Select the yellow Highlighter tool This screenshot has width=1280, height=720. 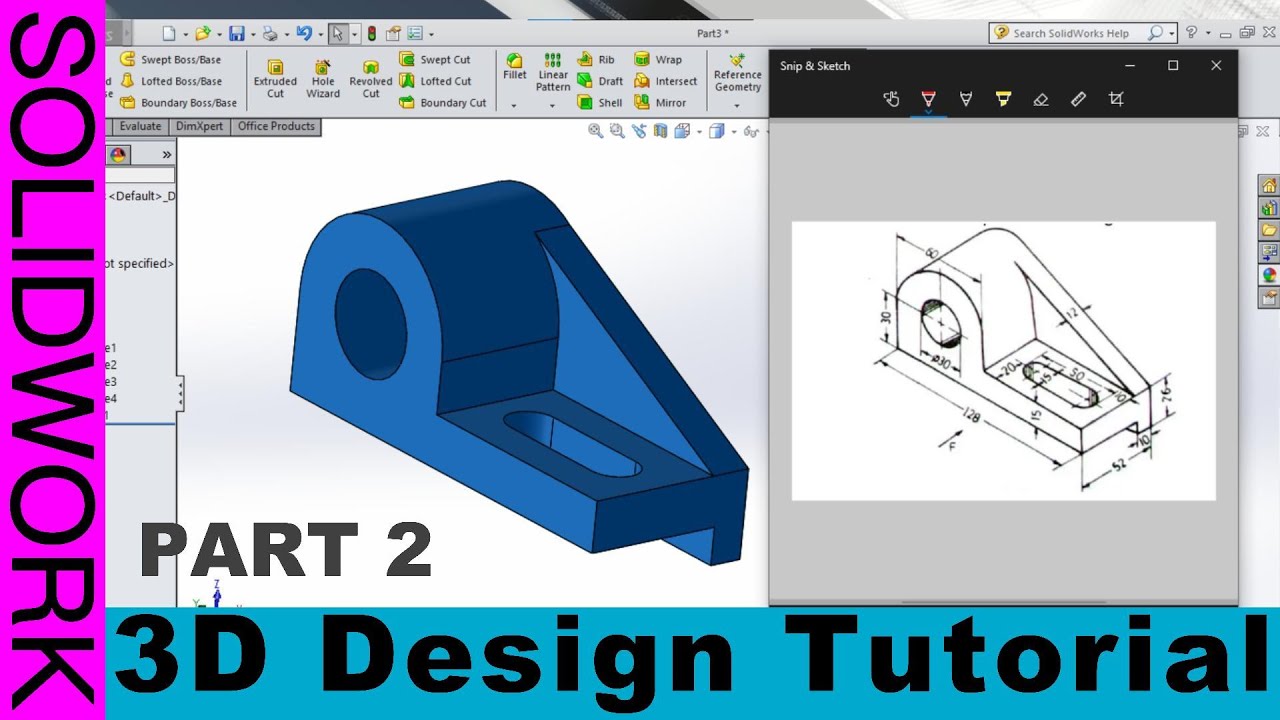tap(1003, 99)
